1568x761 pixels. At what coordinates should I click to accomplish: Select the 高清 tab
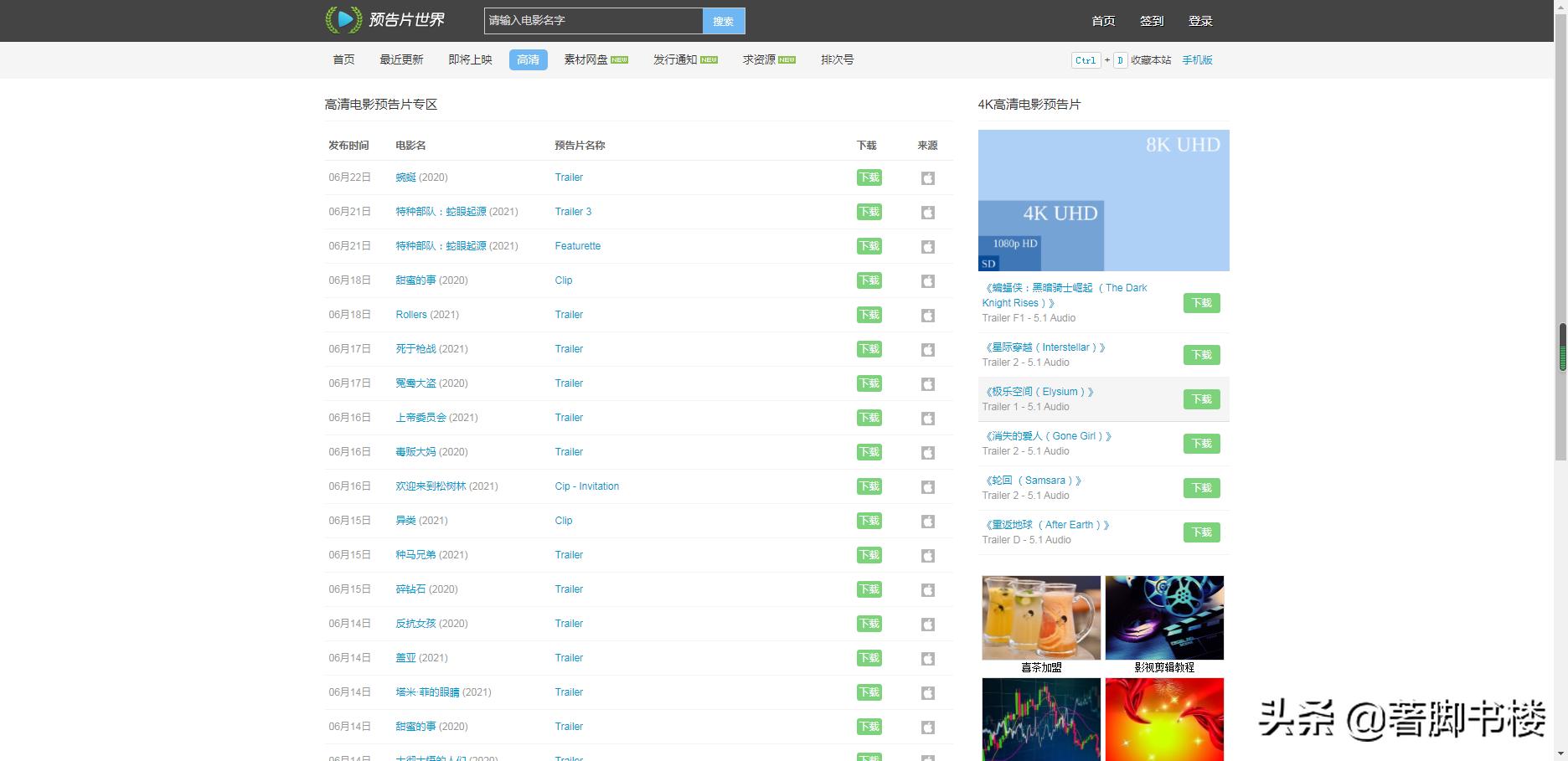coord(528,59)
